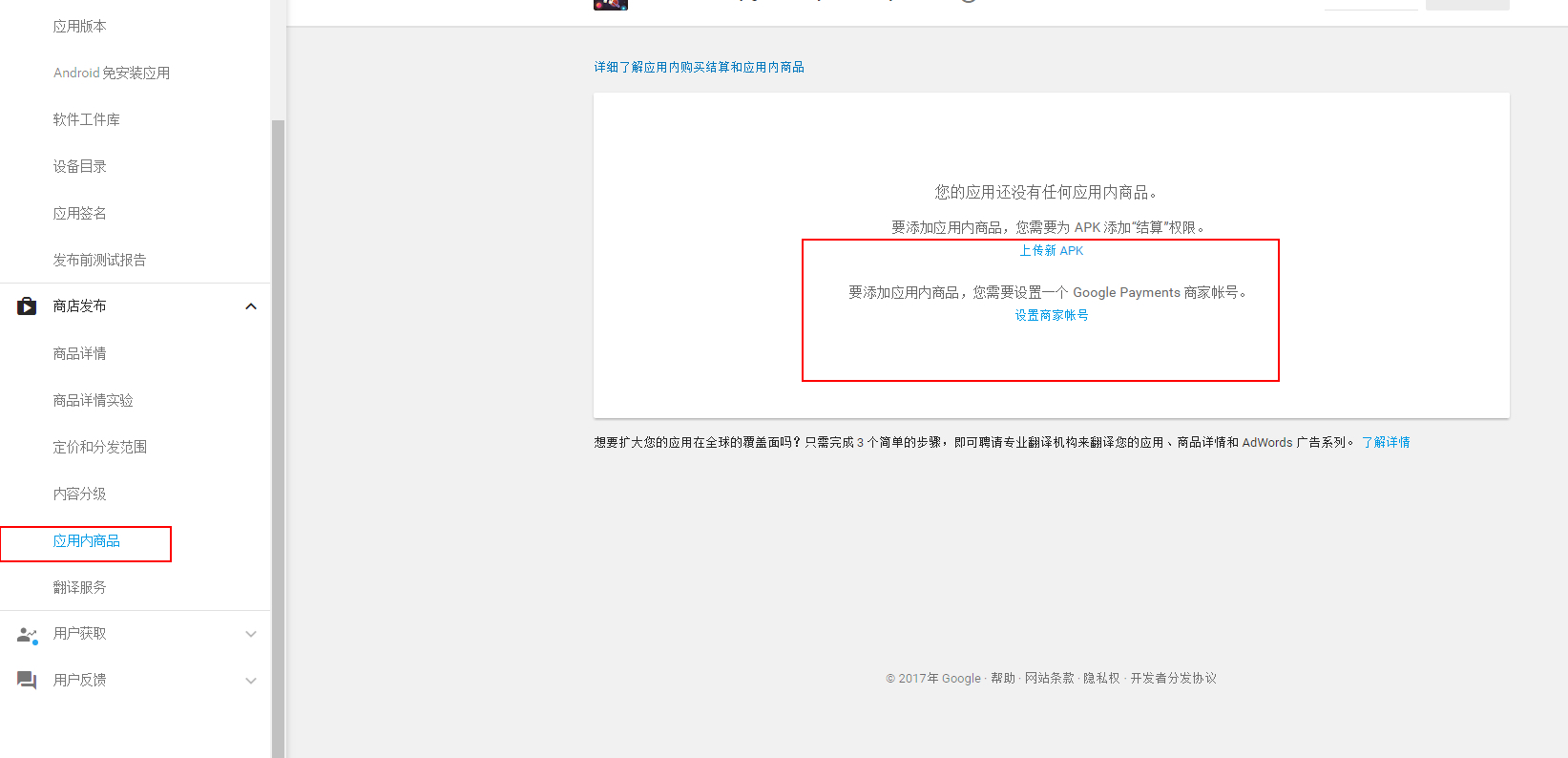Select 软件工件库 in the sidebar
This screenshot has width=1568, height=758.
click(87, 119)
